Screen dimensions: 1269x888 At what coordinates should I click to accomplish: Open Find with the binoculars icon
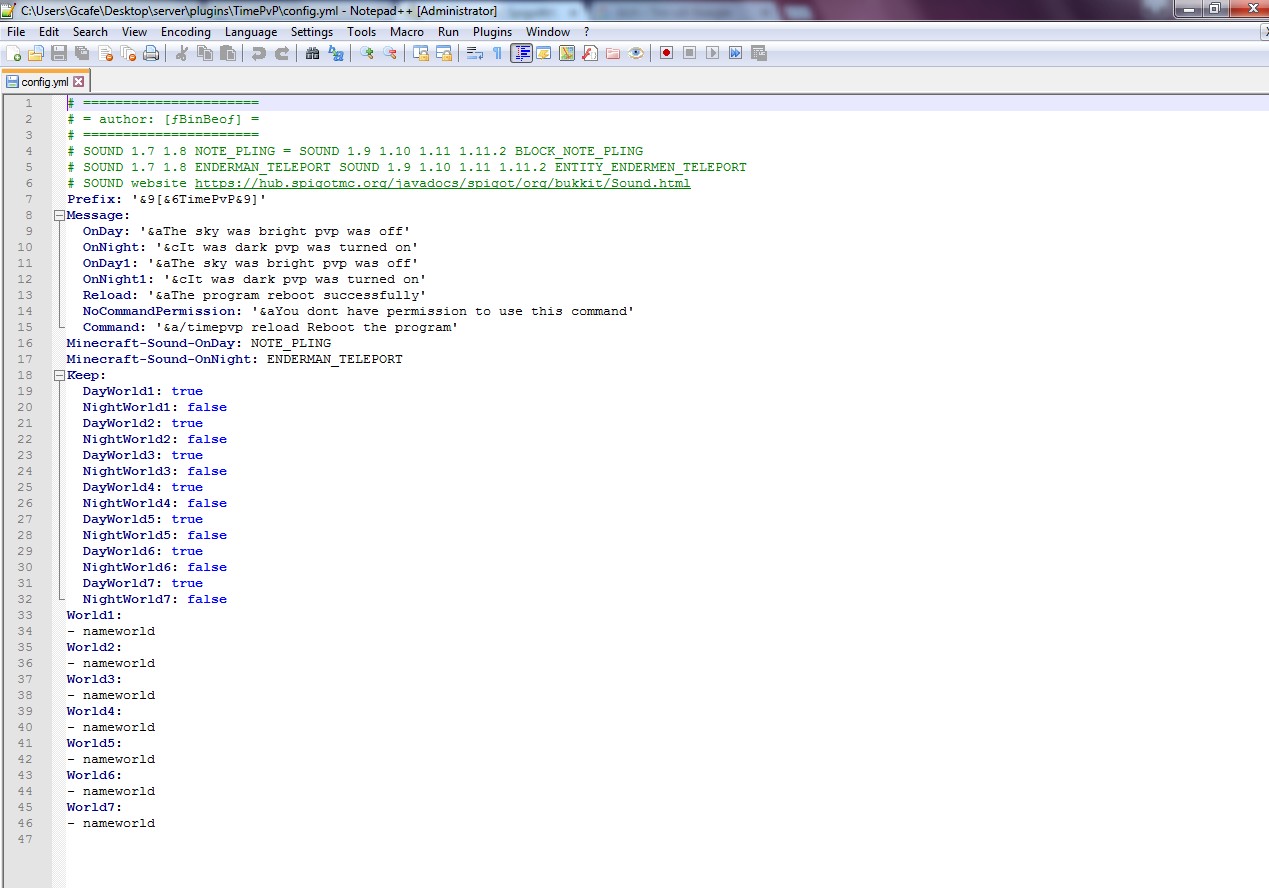(313, 53)
